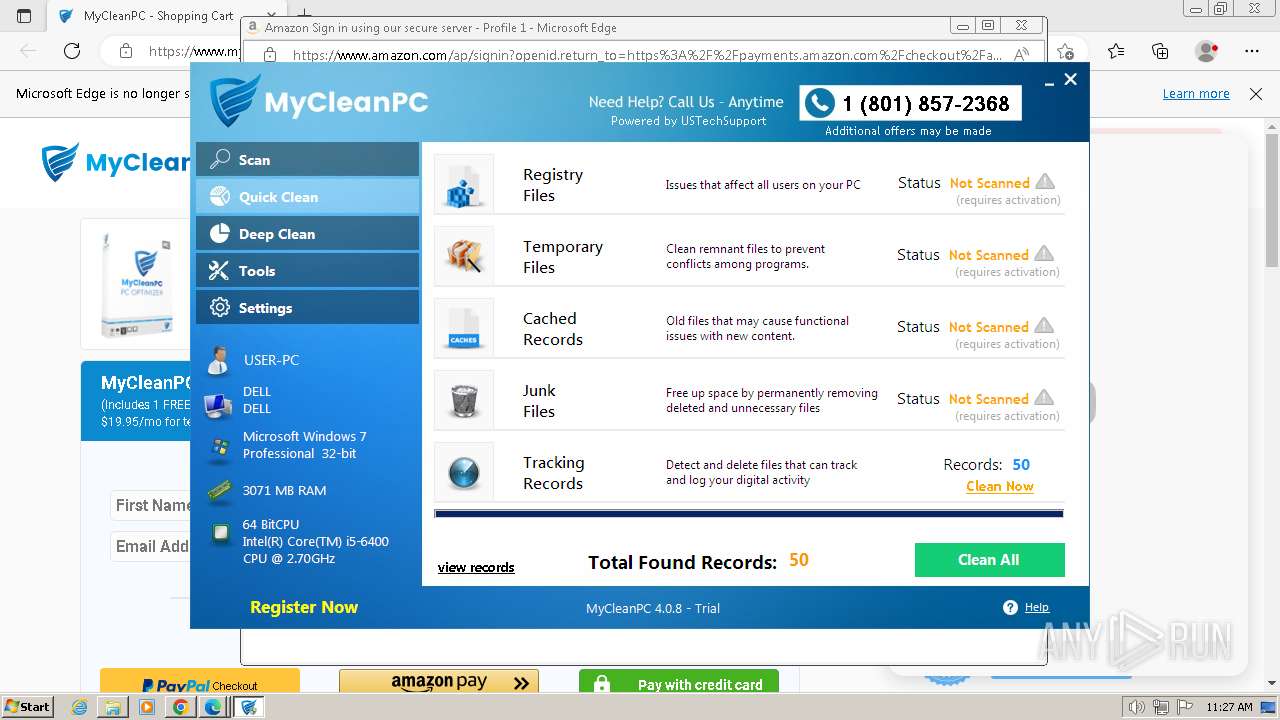This screenshot has height=720, width=1280.
Task: Click the Registry Files warning triangle
Action: coord(1045,182)
